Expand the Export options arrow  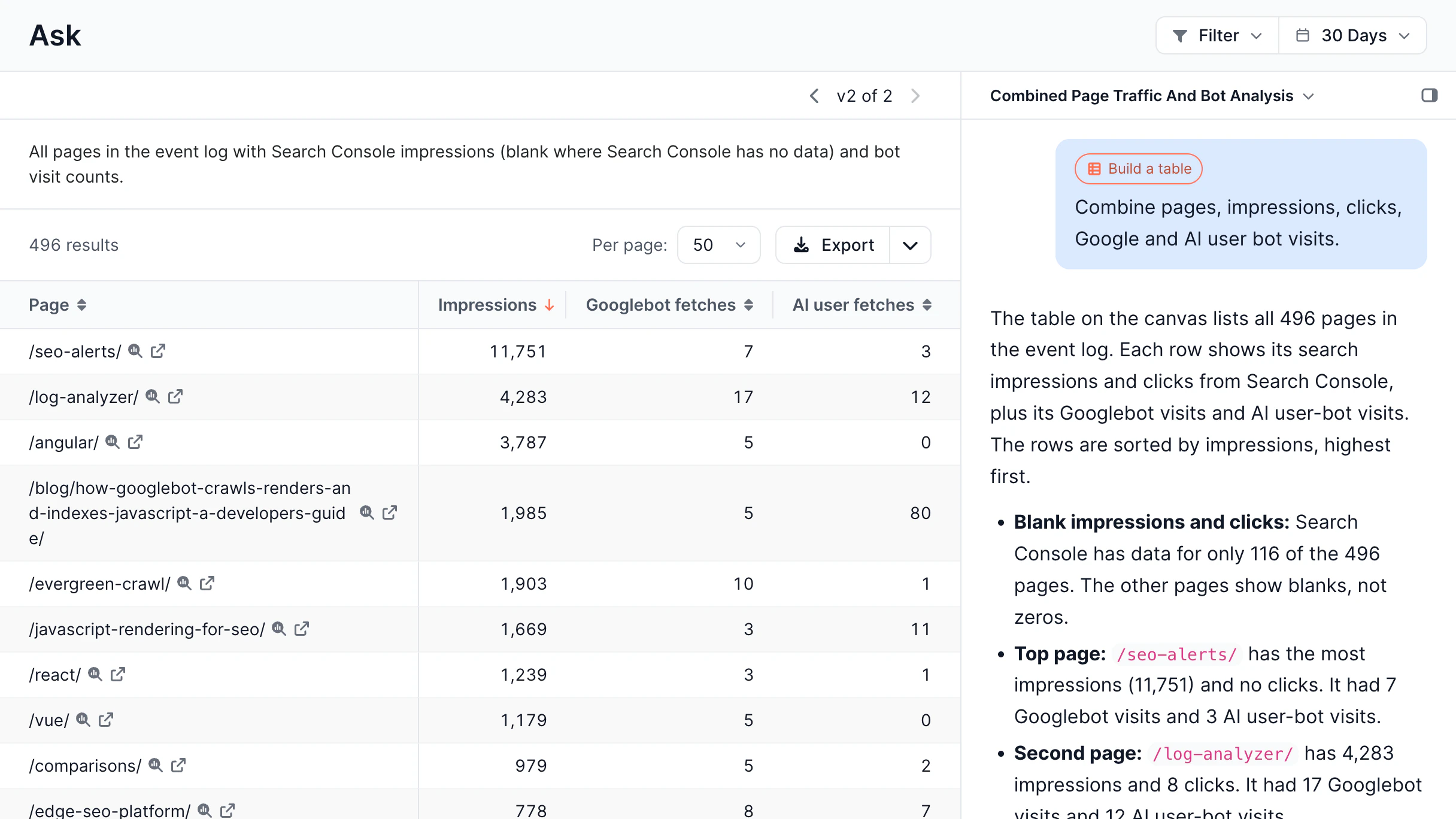(910, 245)
